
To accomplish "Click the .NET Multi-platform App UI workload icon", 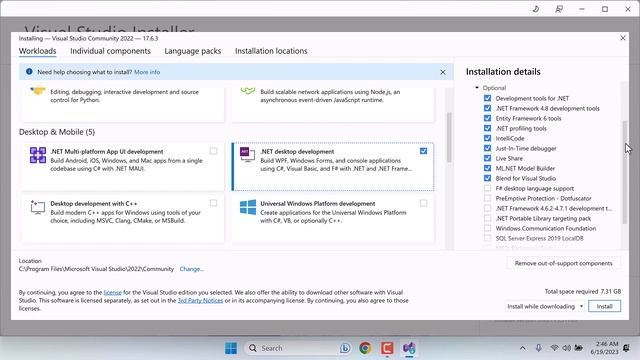I will click(38, 155).
